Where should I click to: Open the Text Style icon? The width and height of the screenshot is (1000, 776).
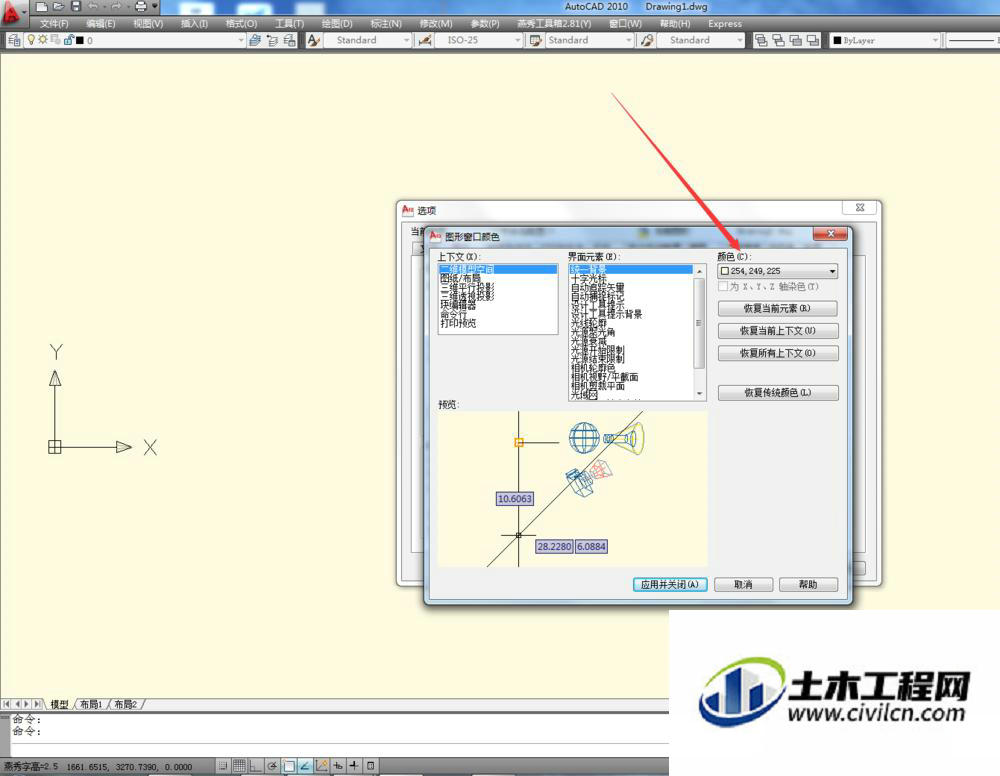313,40
